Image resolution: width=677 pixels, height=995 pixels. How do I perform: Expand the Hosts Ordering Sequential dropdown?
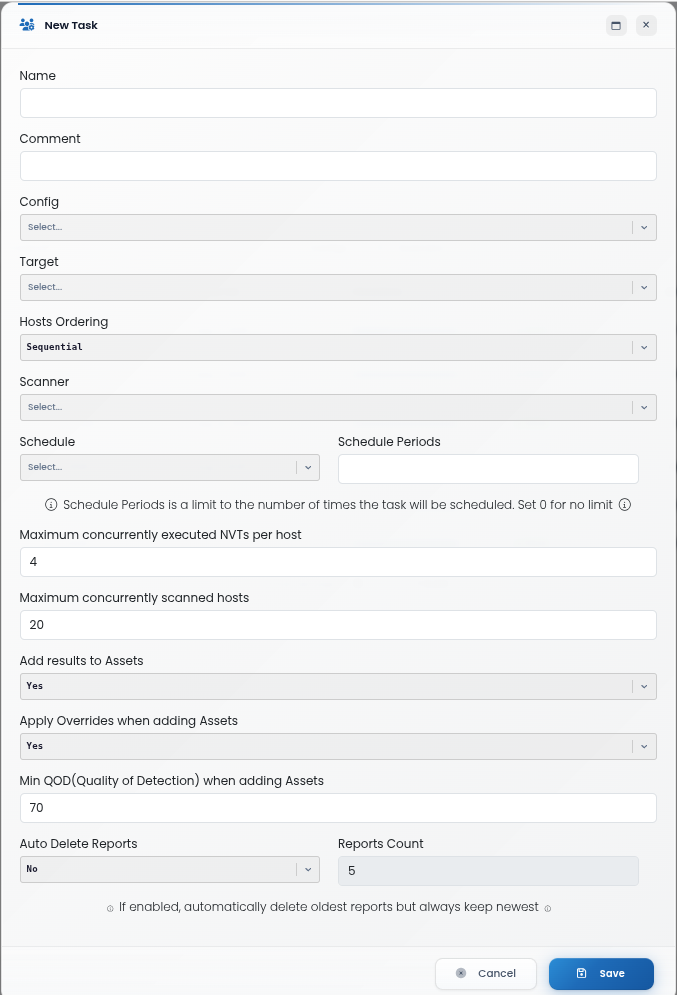pyautogui.click(x=338, y=347)
